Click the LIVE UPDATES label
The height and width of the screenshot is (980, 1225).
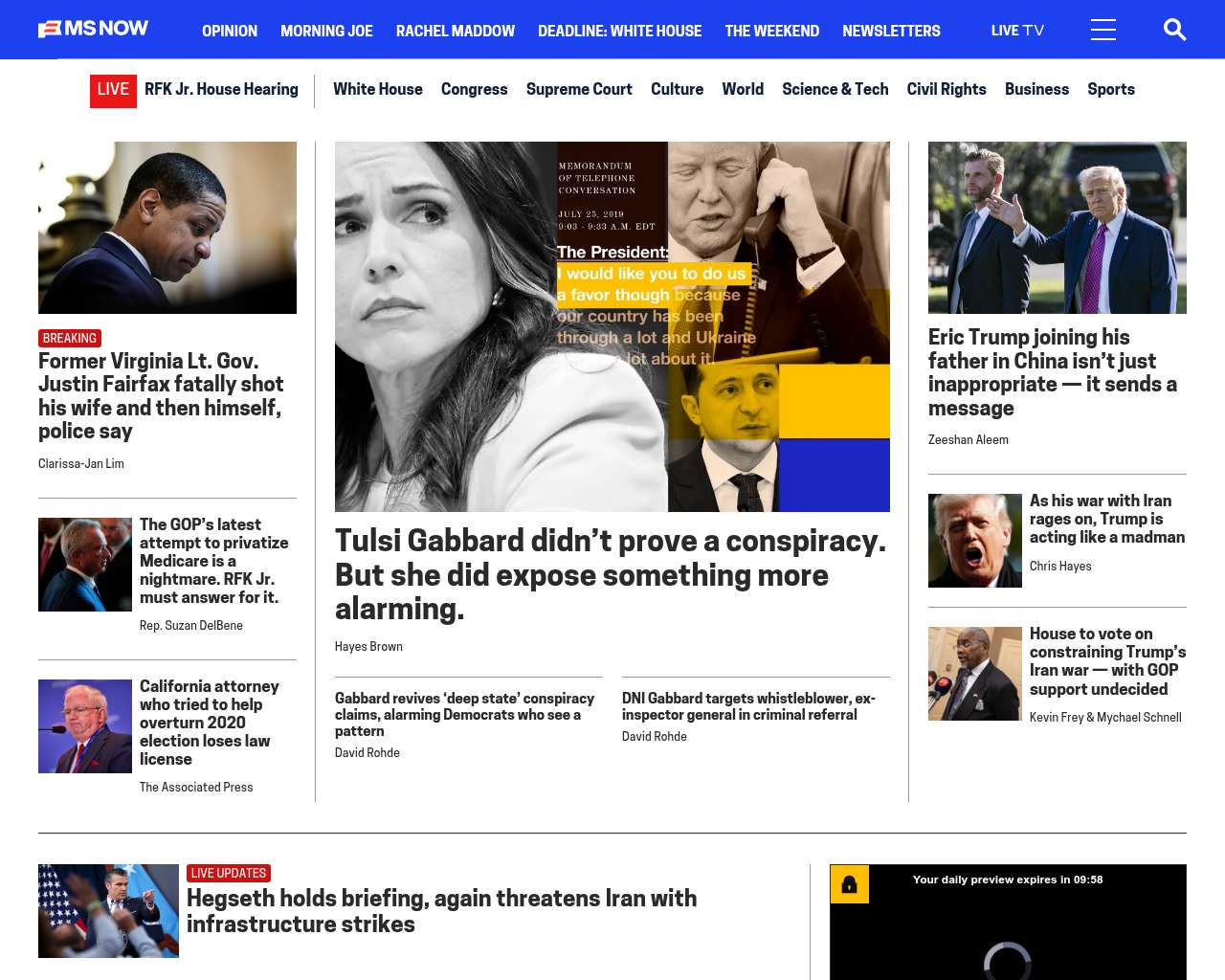tap(229, 873)
